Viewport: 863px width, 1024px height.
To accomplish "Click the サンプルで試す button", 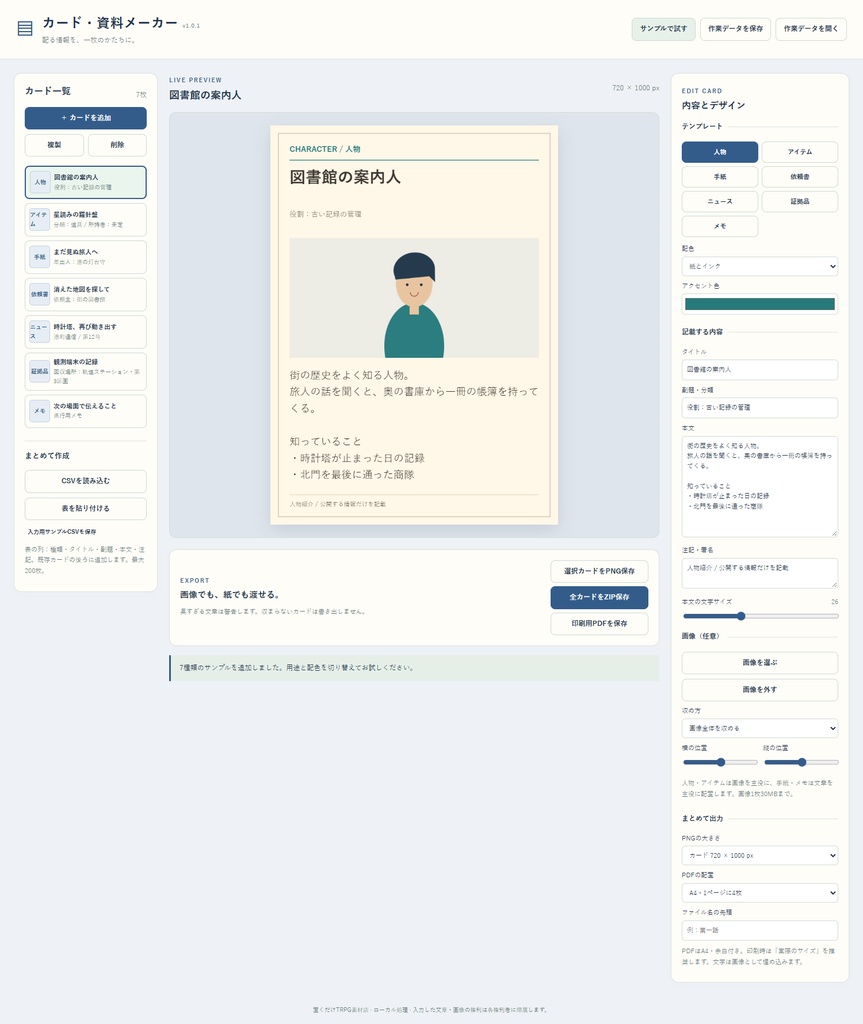I will (x=663, y=29).
